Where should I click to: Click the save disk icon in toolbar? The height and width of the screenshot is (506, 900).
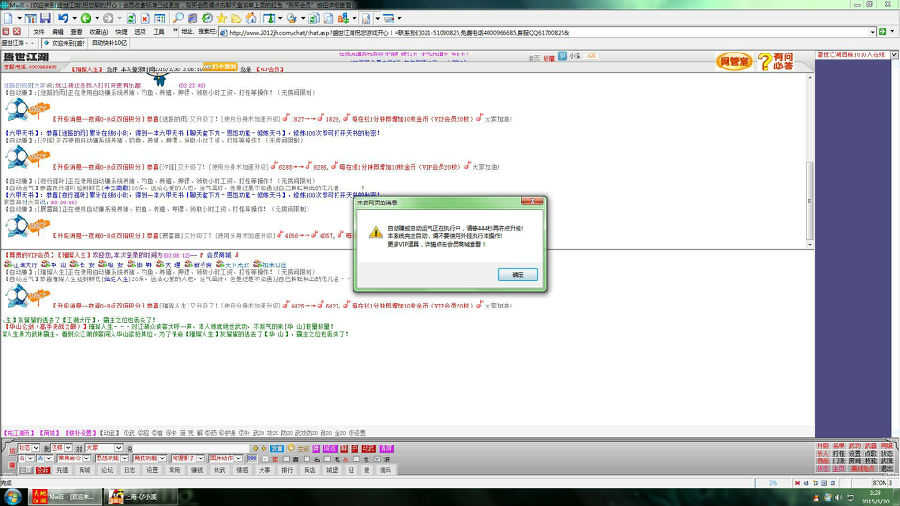[45, 19]
